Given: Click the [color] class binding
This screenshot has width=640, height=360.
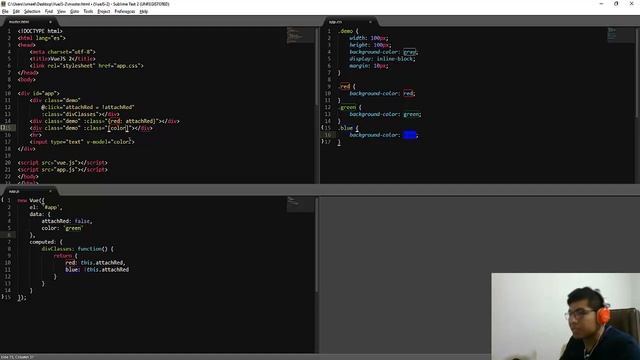Looking at the screenshot, I should coord(118,128).
